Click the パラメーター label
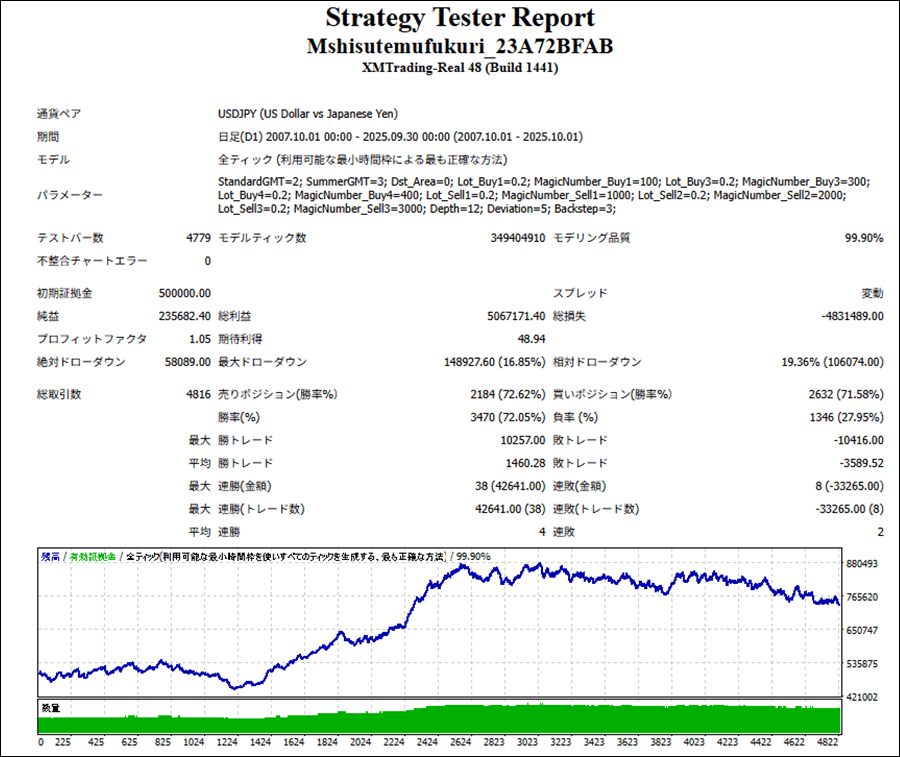The height and width of the screenshot is (757, 900). pos(69,195)
